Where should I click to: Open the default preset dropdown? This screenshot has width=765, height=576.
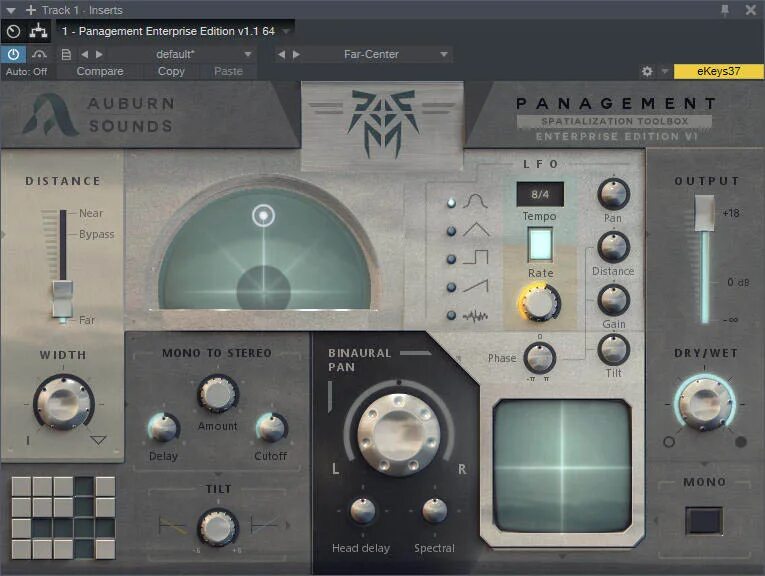[247, 54]
